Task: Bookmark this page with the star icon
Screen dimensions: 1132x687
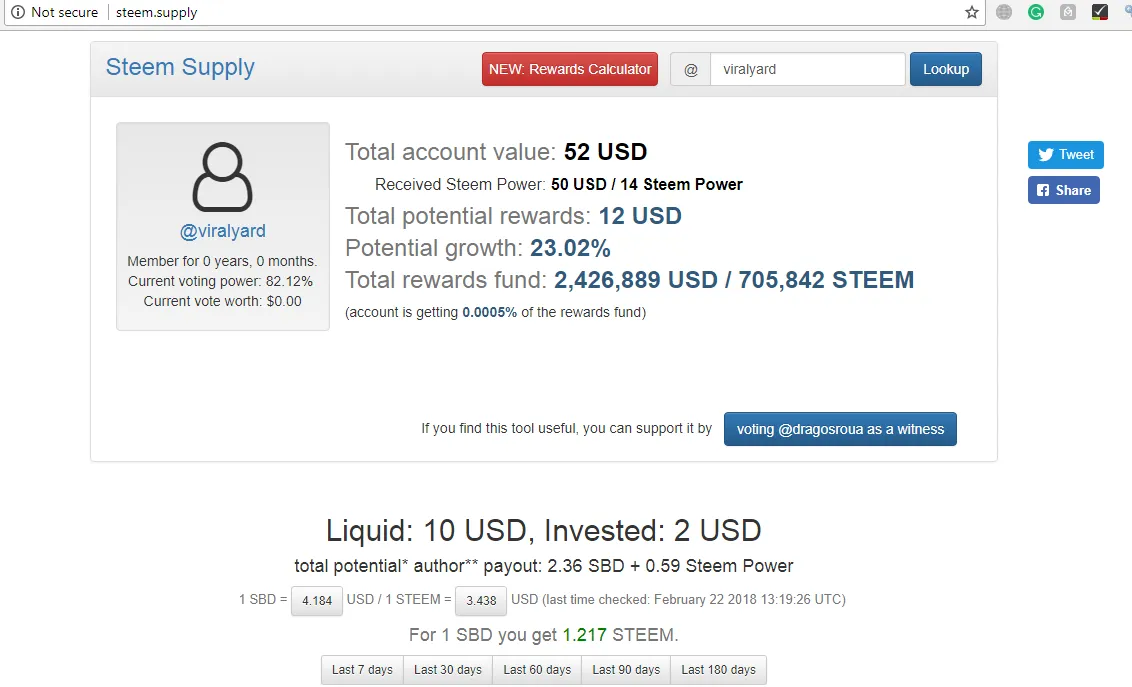Action: click(972, 12)
